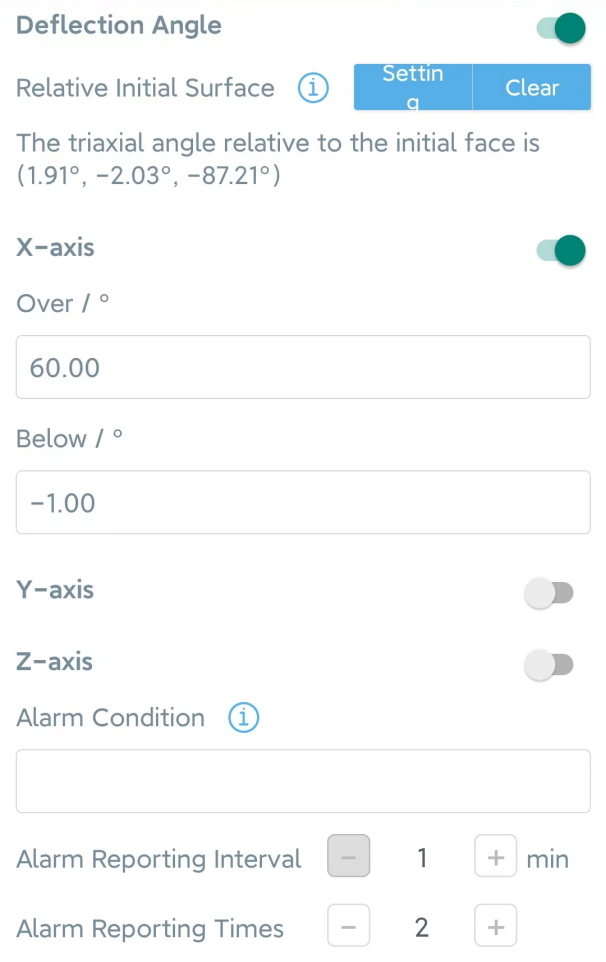Increase Alarm Reporting Interval with plus
The height and width of the screenshot is (962, 606).
[x=495, y=856]
